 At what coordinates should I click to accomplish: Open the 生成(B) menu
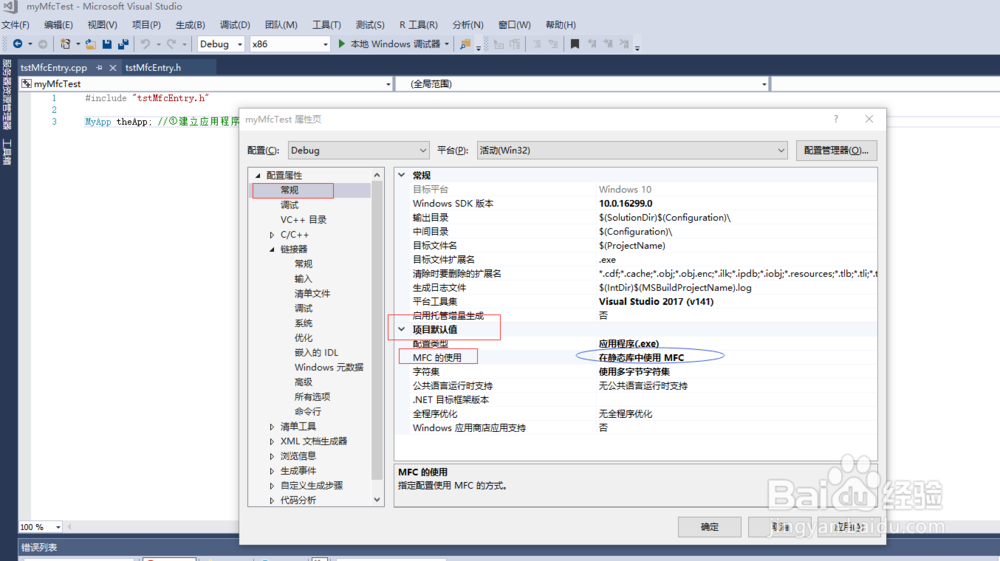coord(190,25)
